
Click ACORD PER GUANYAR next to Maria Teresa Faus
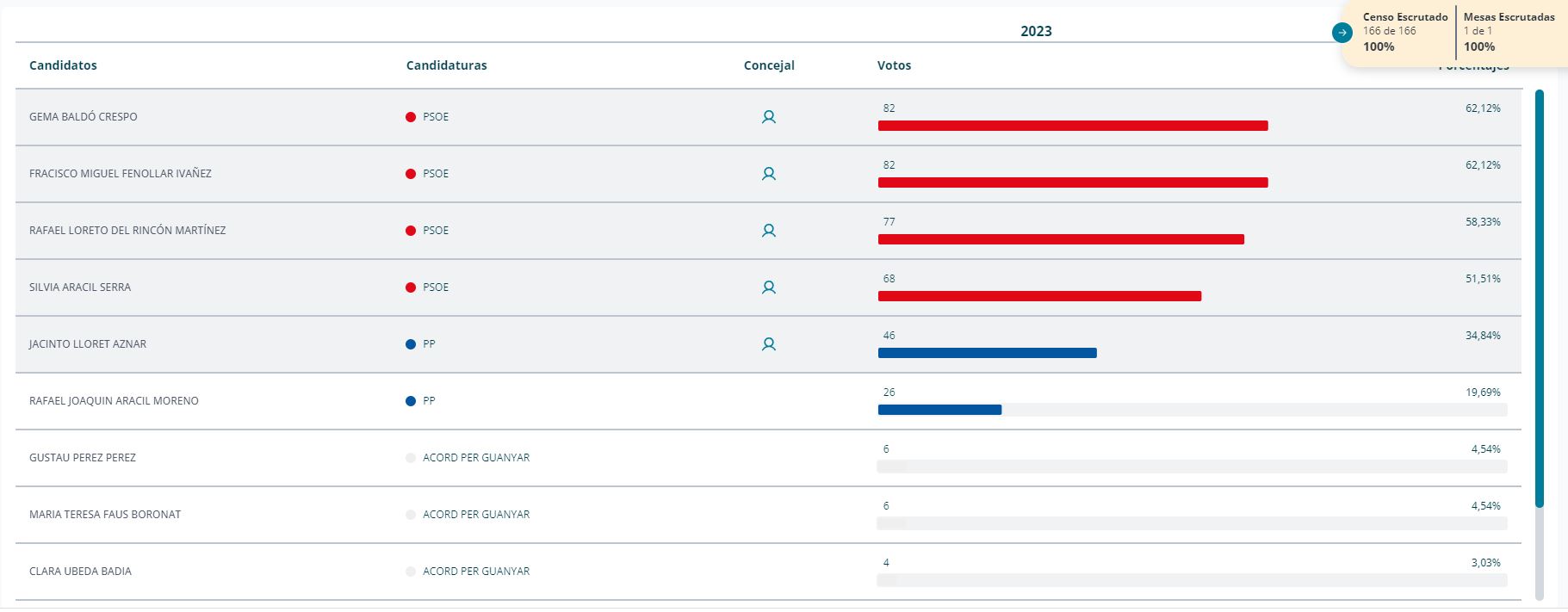(x=475, y=515)
